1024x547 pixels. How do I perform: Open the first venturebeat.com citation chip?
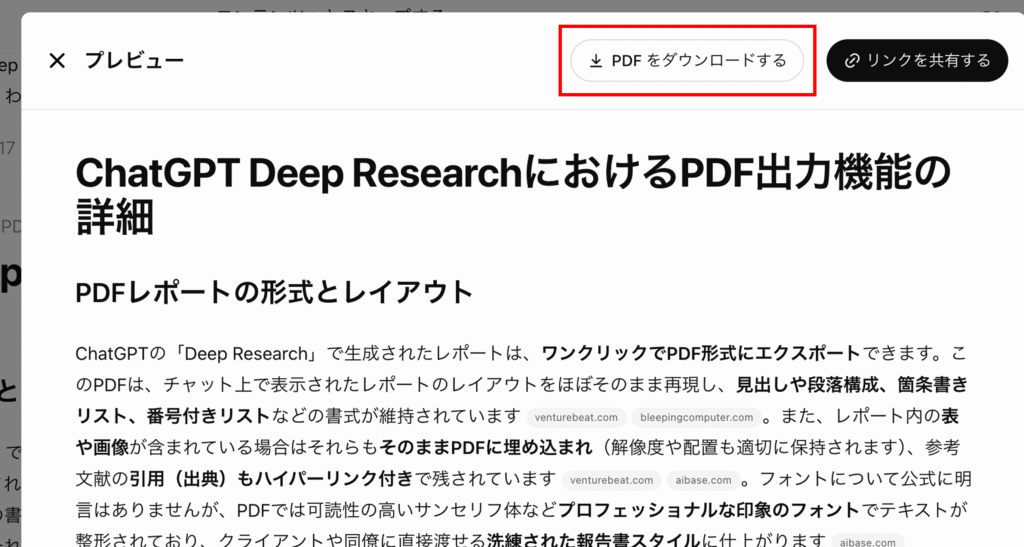point(576,417)
